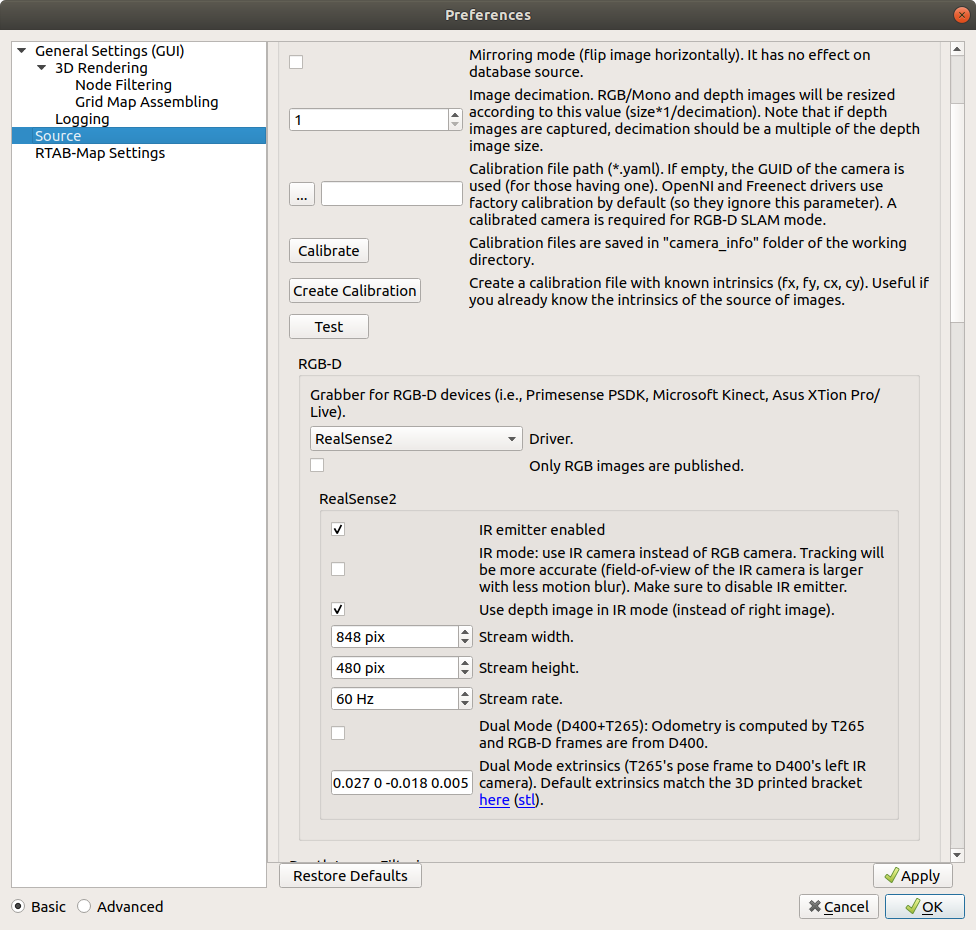Click the Stream rate spinner arrows
Viewport: 976px width, 930px height.
point(465,699)
